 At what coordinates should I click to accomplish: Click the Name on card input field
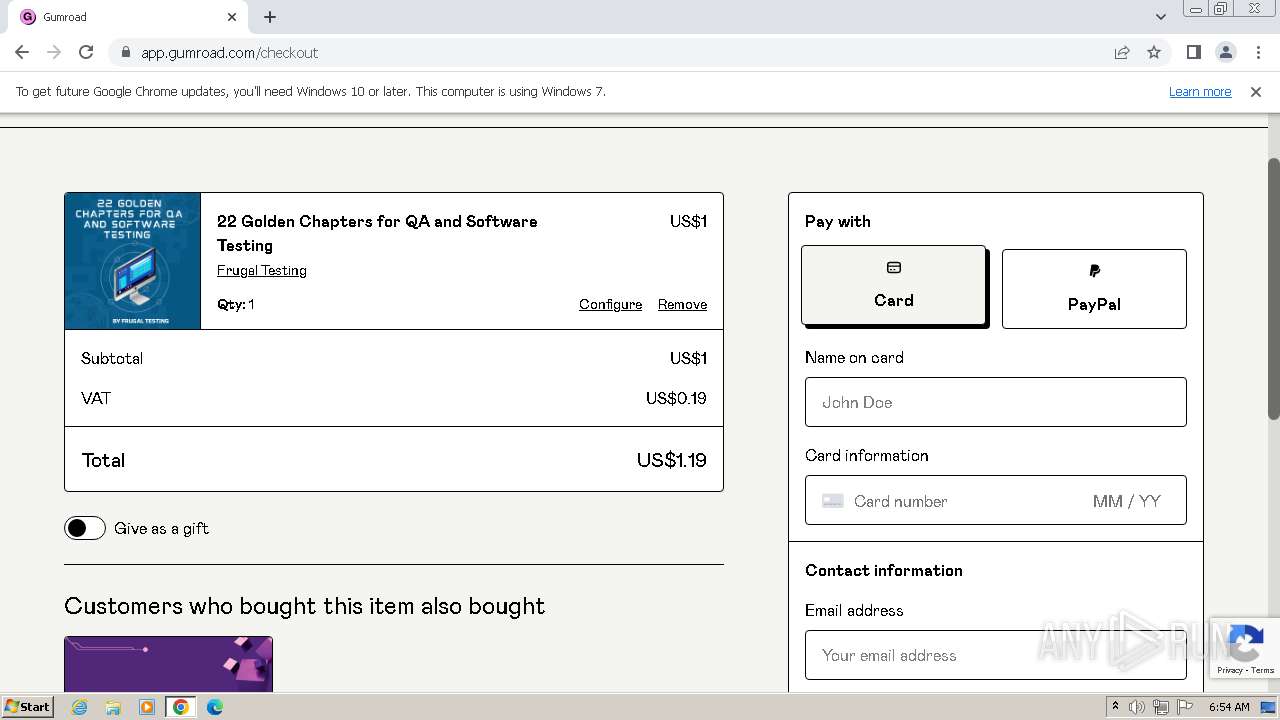995,402
